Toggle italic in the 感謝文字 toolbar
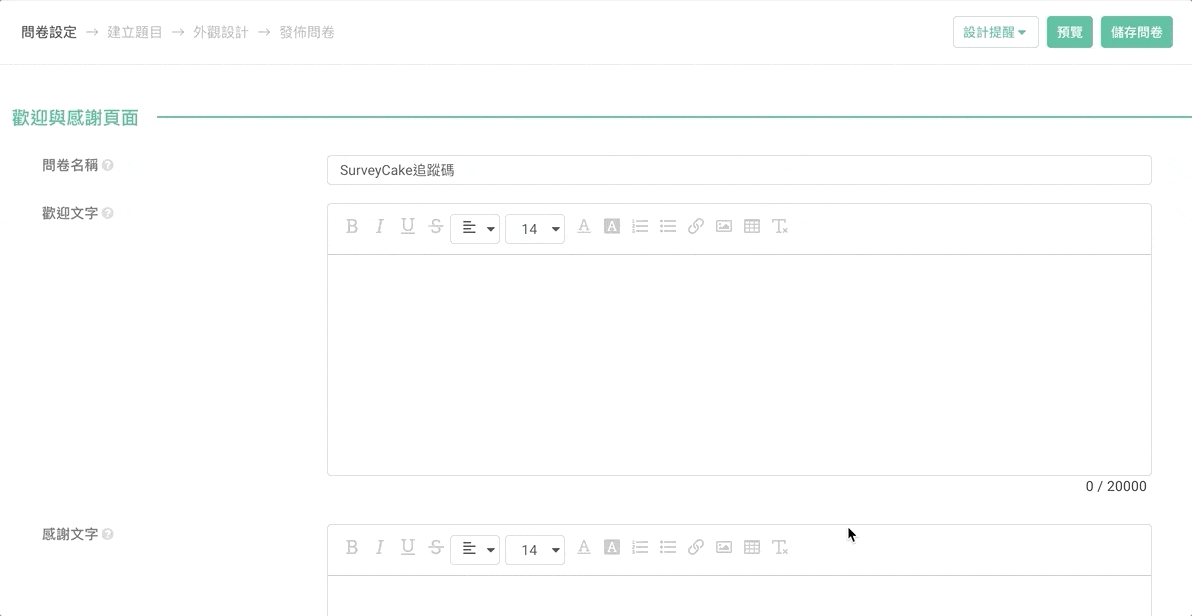Screen dimensions: 1192x616 [379, 547]
